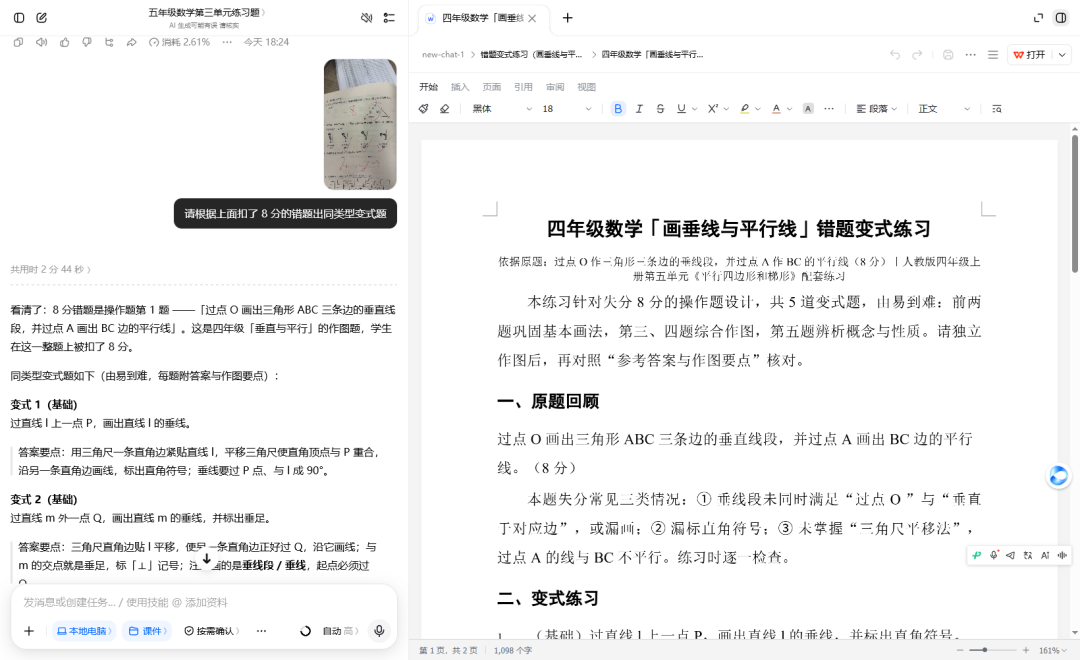Focus the message input field
Screen dimensions: 1080x660
pos(204,602)
